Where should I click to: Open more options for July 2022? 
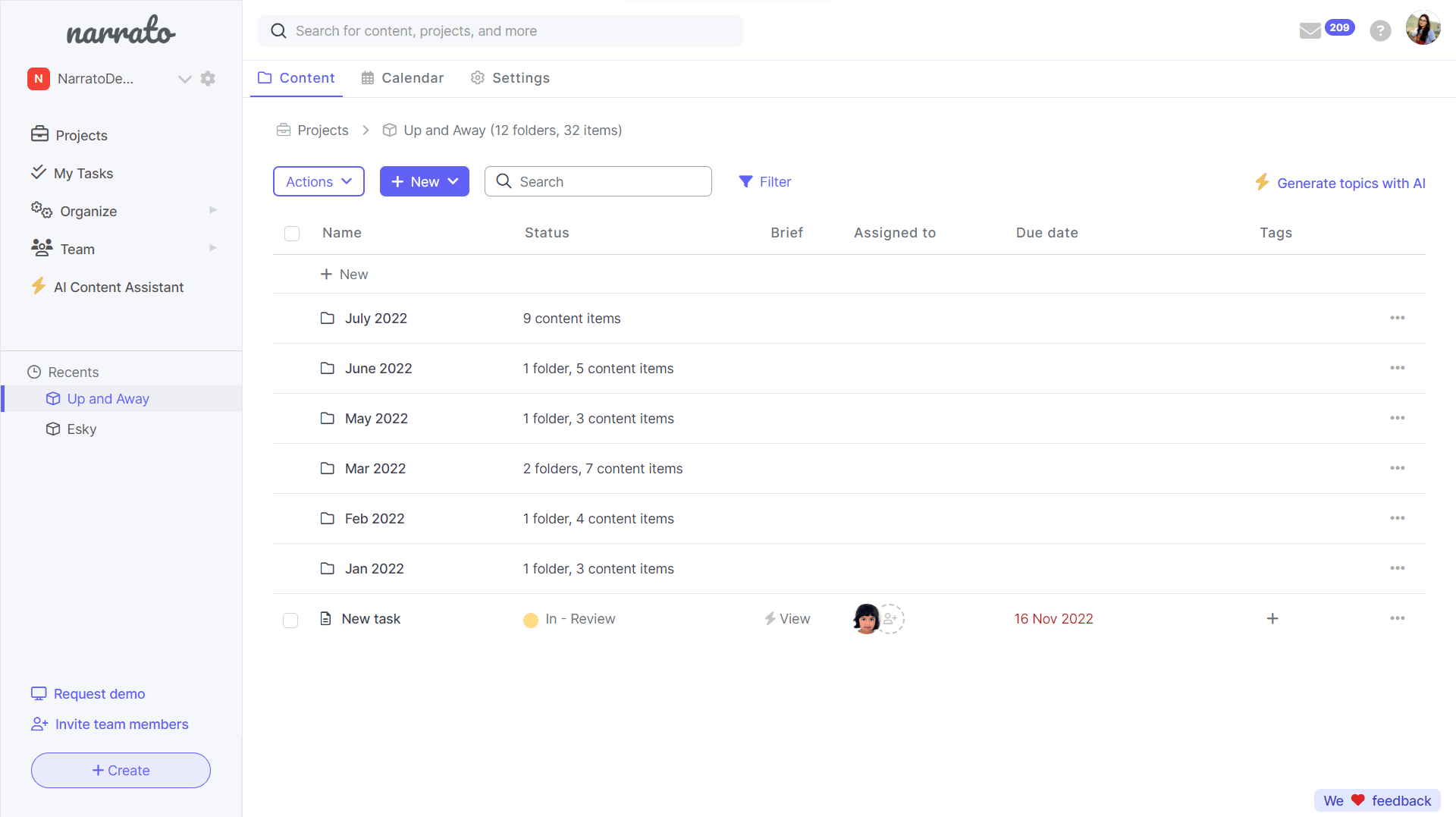(1398, 318)
